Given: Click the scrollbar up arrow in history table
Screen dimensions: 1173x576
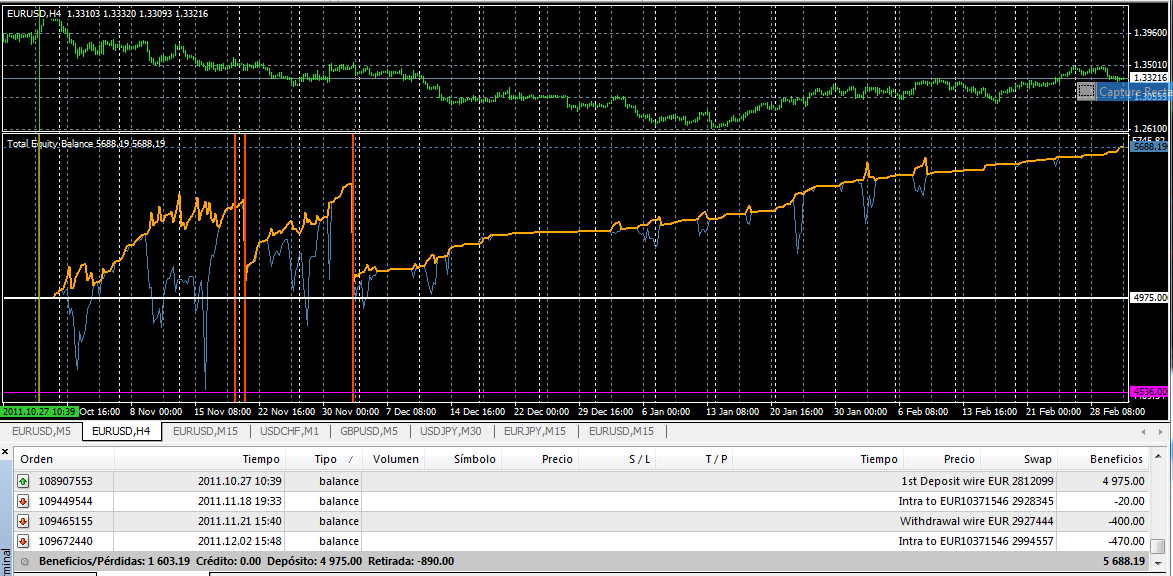Looking at the screenshot, I should pyautogui.click(x=1158, y=459).
